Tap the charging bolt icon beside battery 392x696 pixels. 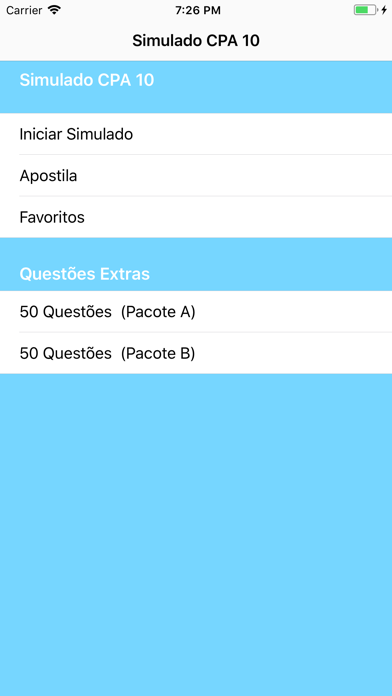[384, 10]
